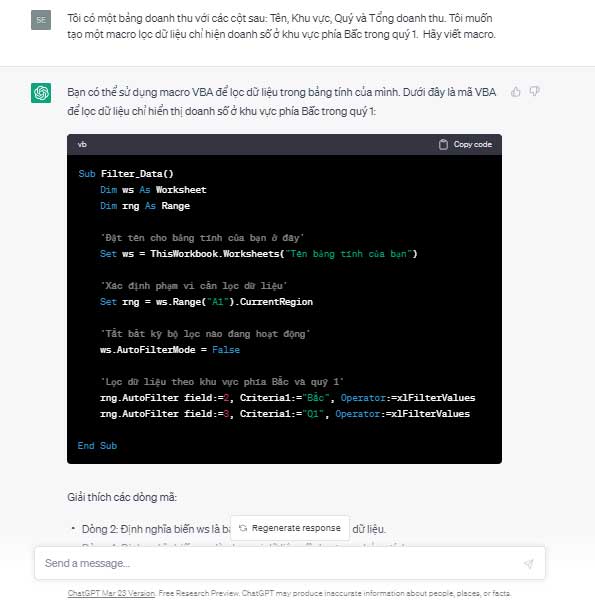Click the AutoFilter field:=3 "Q1" criteria line
This screenshot has height=611, width=595.
(285, 414)
